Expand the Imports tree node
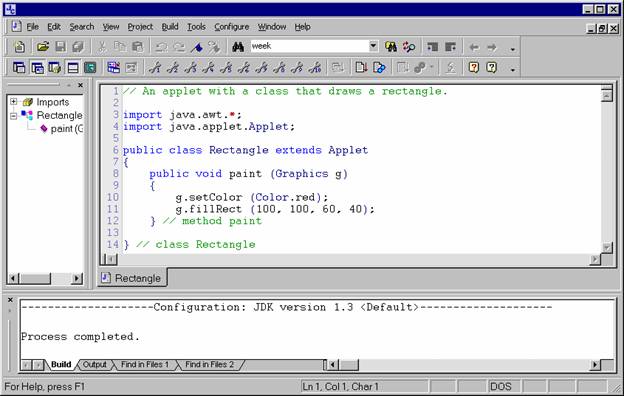The height and width of the screenshot is (396, 624). [14, 101]
